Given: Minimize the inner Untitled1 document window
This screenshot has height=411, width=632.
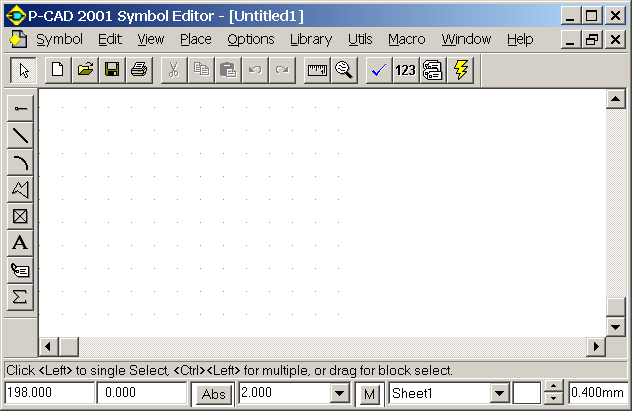Looking at the screenshot, I should (x=570, y=39).
